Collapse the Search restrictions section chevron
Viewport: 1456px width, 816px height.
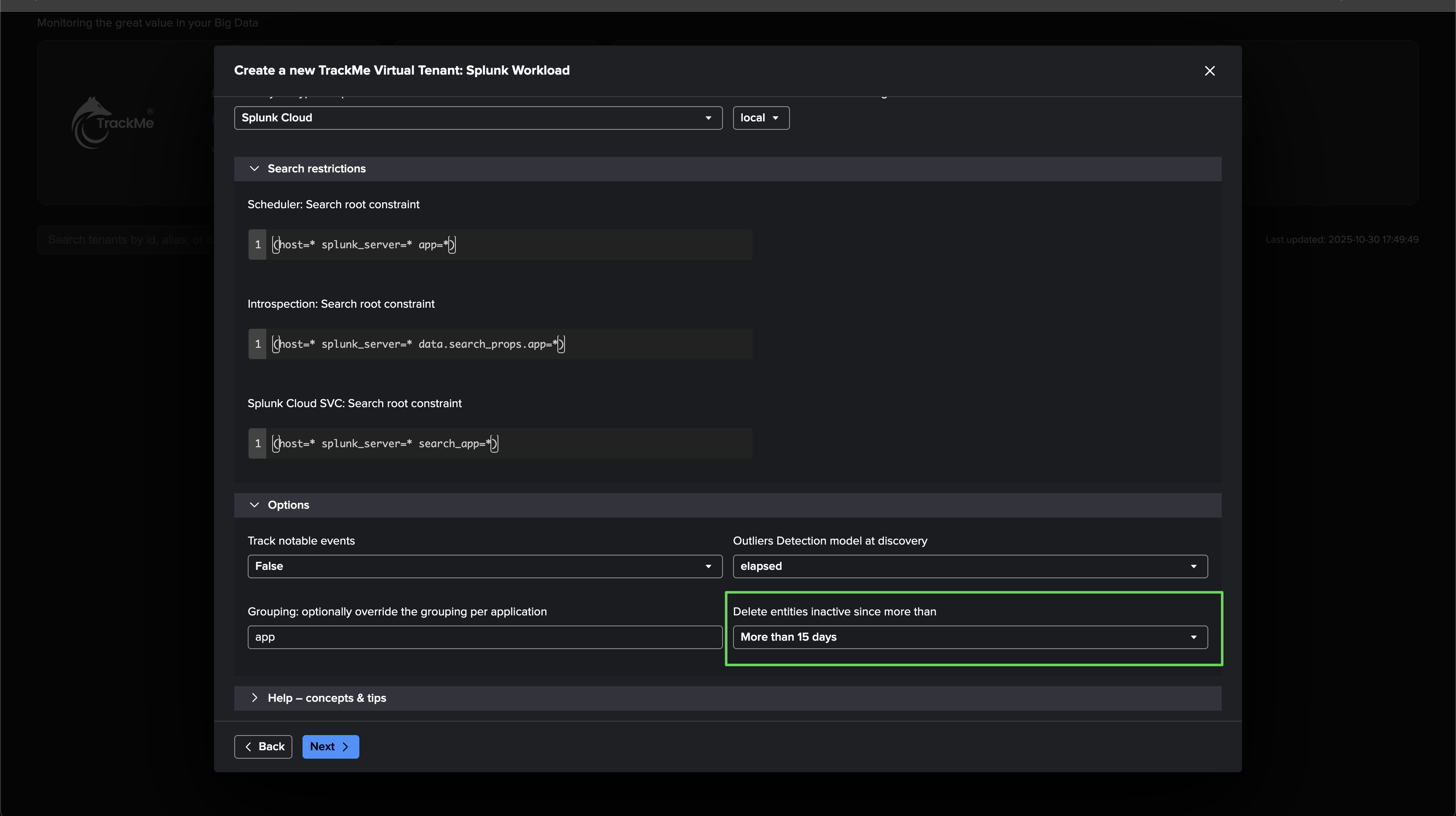[x=254, y=169]
